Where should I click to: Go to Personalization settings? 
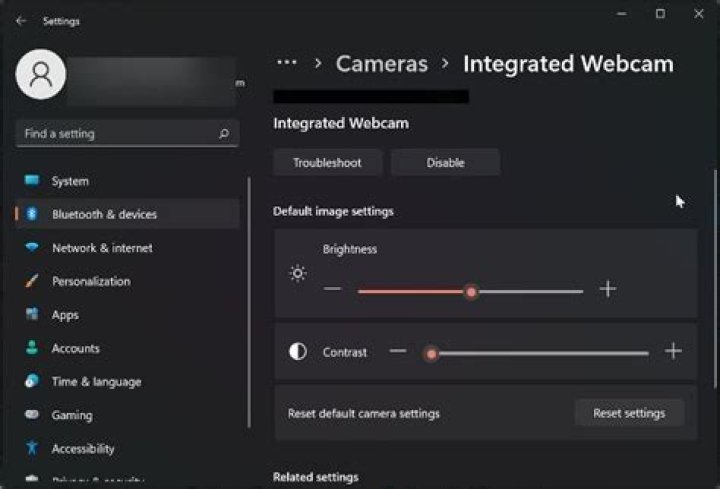point(91,281)
